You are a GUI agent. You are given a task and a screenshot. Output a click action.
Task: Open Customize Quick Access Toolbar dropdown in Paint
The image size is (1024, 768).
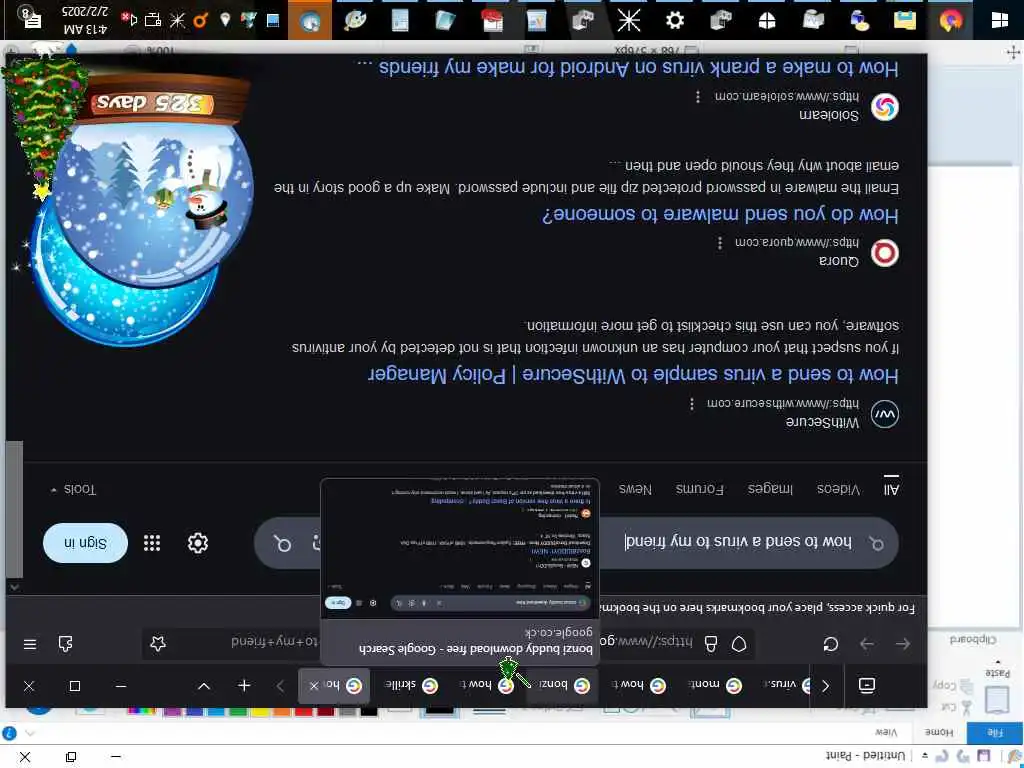coord(925,756)
